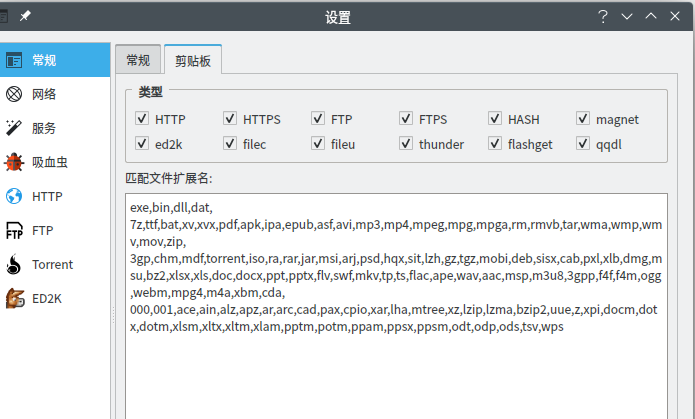Open the 常规 general settings category

pyautogui.click(x=45, y=60)
